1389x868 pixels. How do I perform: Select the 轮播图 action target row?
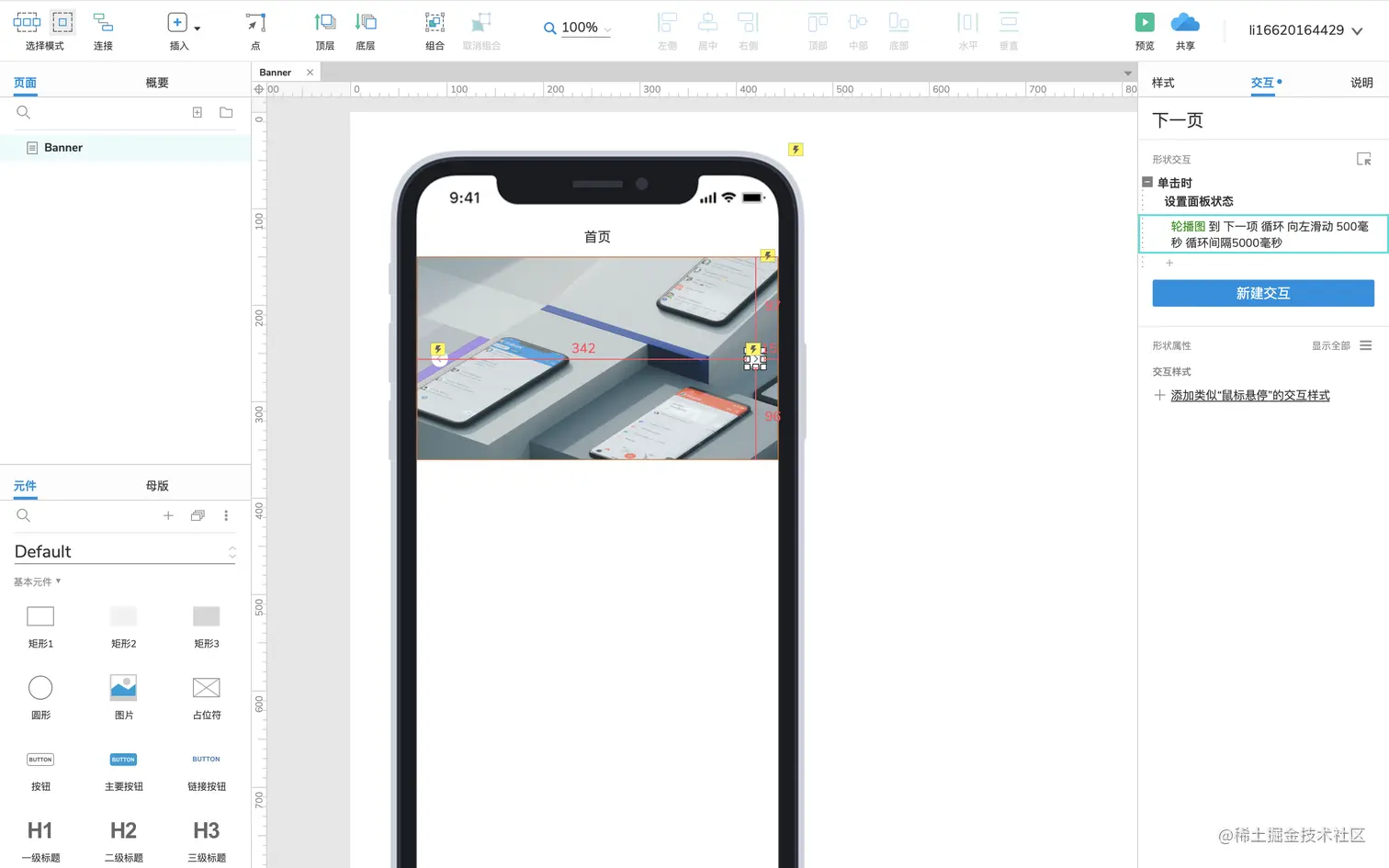coord(1263,234)
